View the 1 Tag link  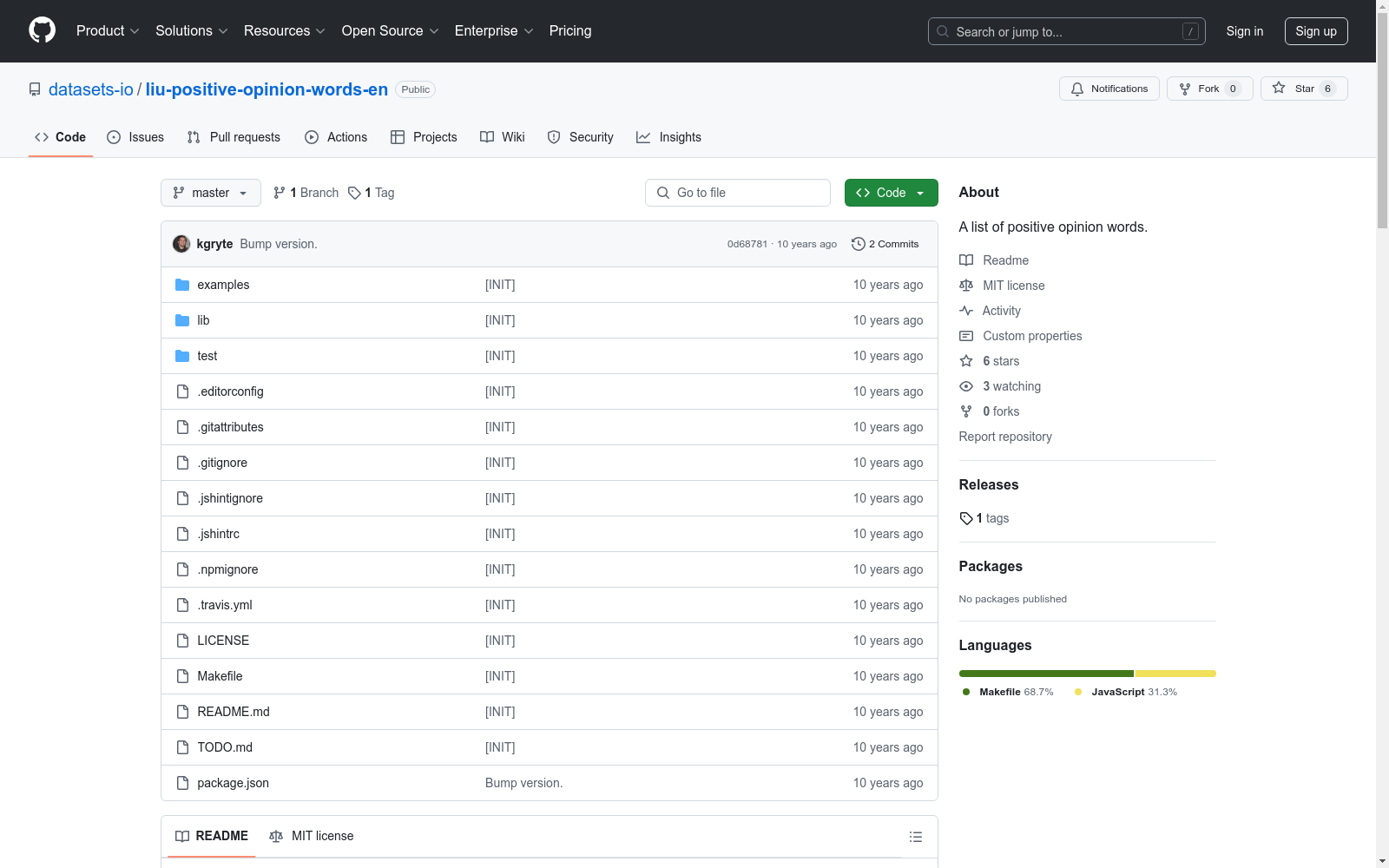pyautogui.click(x=372, y=193)
